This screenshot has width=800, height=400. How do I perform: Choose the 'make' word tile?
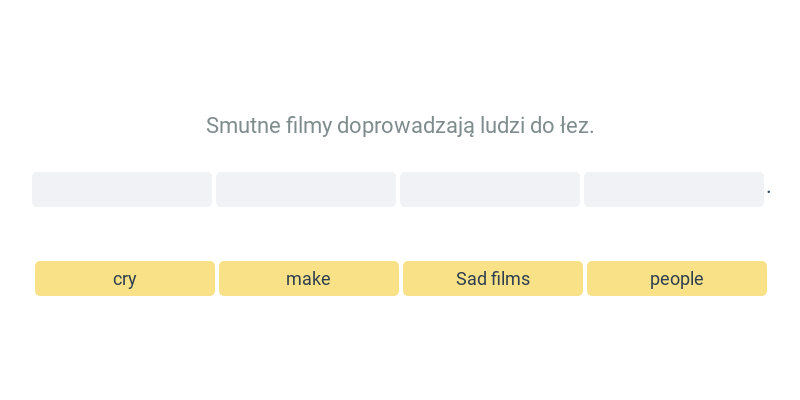pos(309,279)
